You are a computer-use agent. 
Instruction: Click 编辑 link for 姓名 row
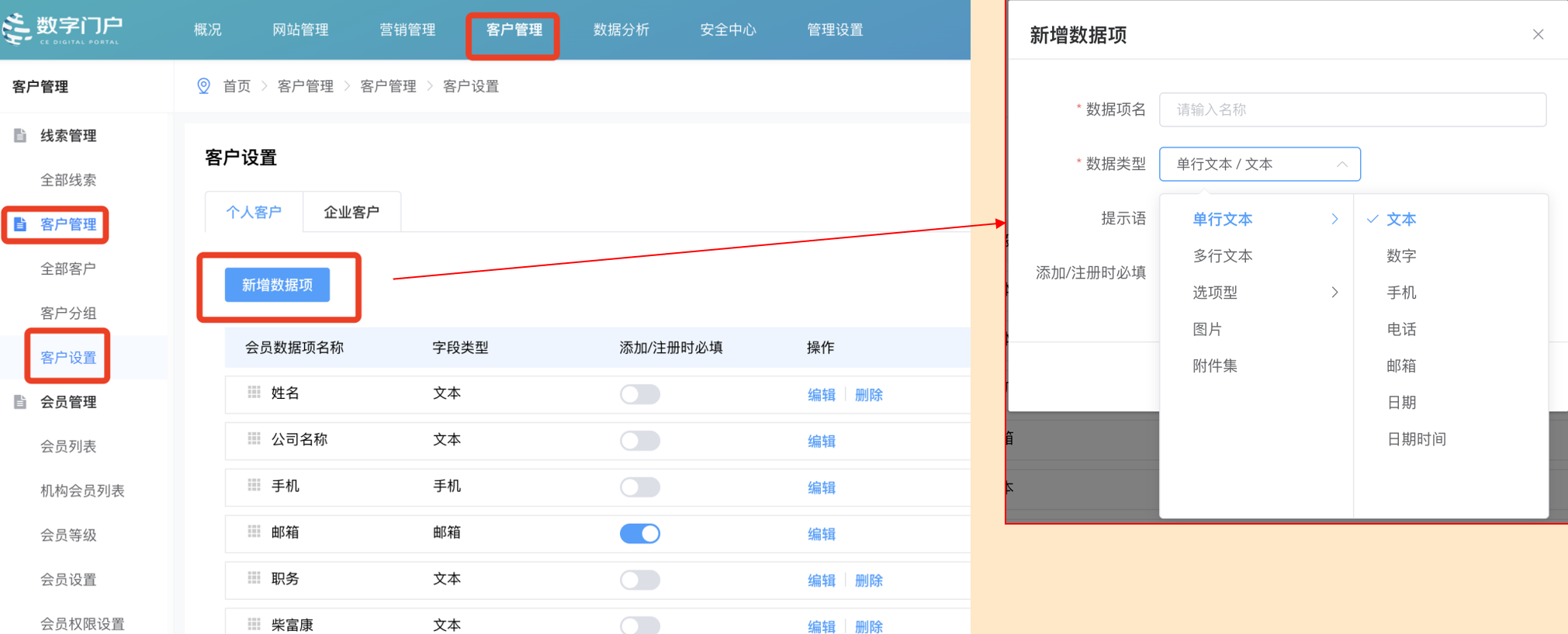coord(821,395)
